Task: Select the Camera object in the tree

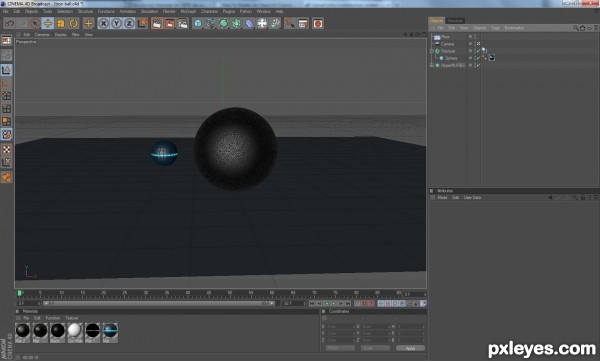Action: (447, 44)
